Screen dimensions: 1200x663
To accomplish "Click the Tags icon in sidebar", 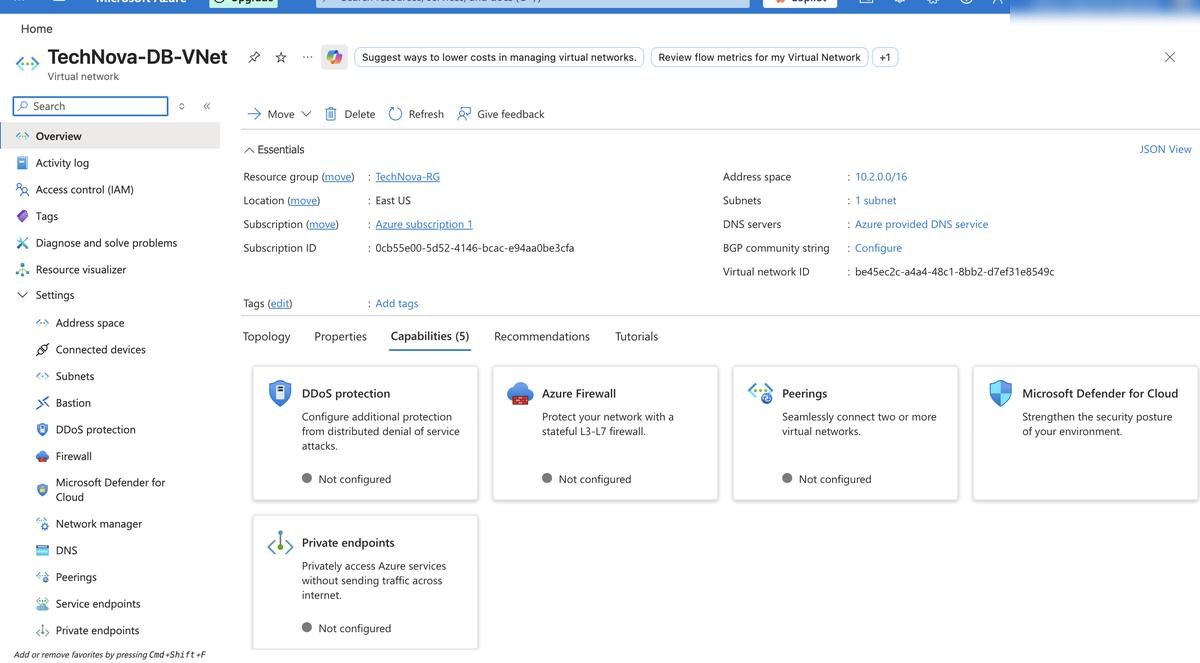I will tap(22, 216).
